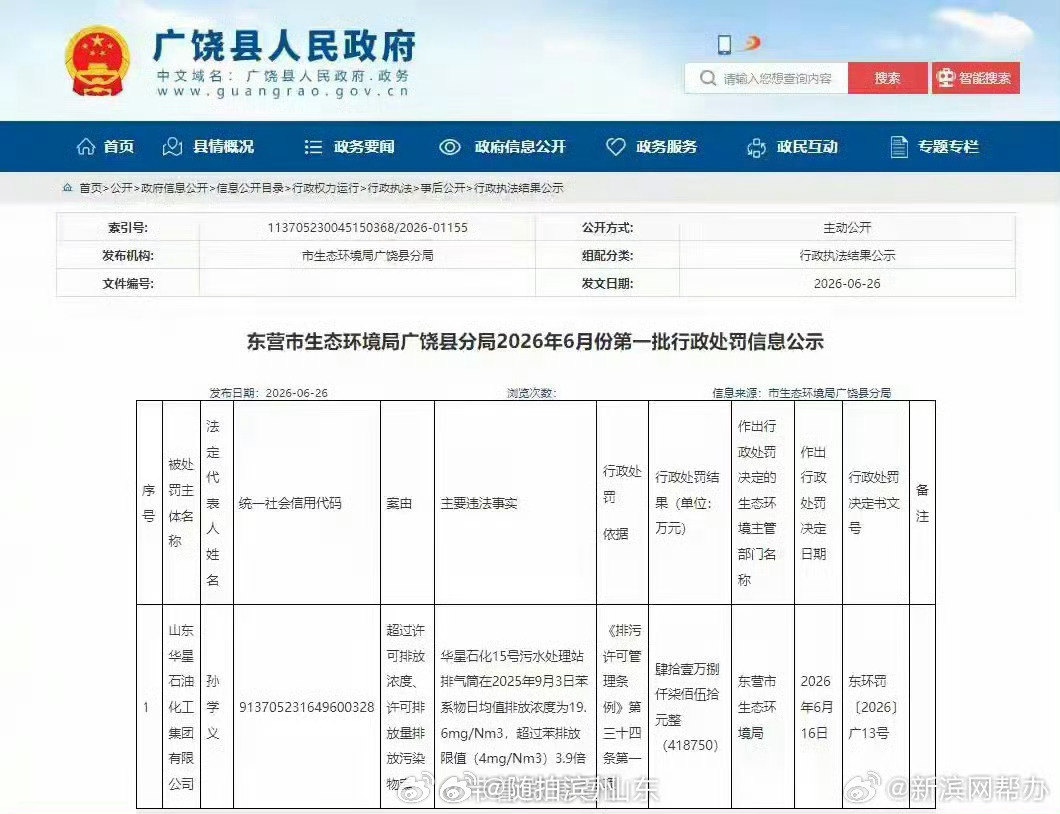Click the 行政处罚决定书文号 column header

(874, 502)
